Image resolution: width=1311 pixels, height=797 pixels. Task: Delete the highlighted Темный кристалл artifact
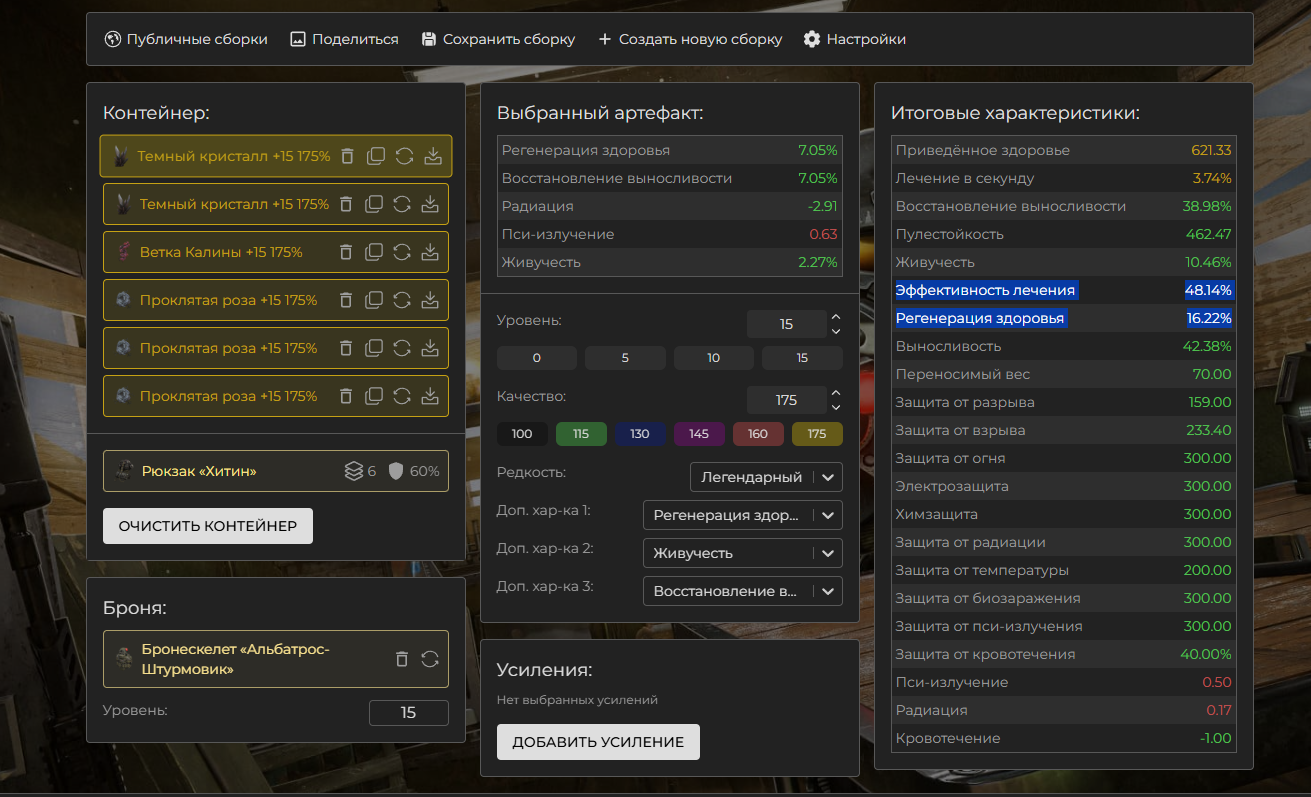(x=347, y=156)
